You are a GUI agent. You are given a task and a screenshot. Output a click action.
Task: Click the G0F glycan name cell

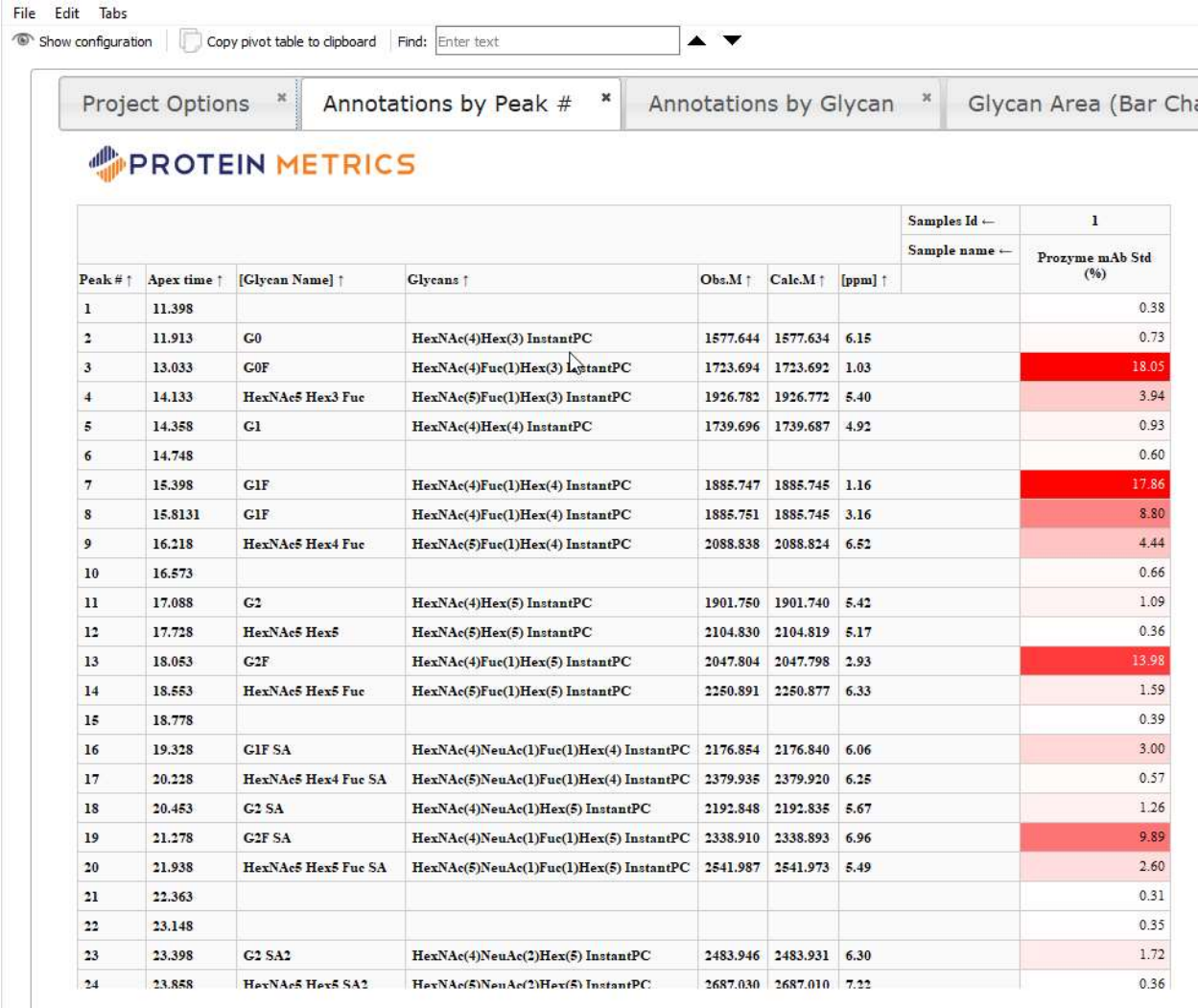click(x=320, y=367)
